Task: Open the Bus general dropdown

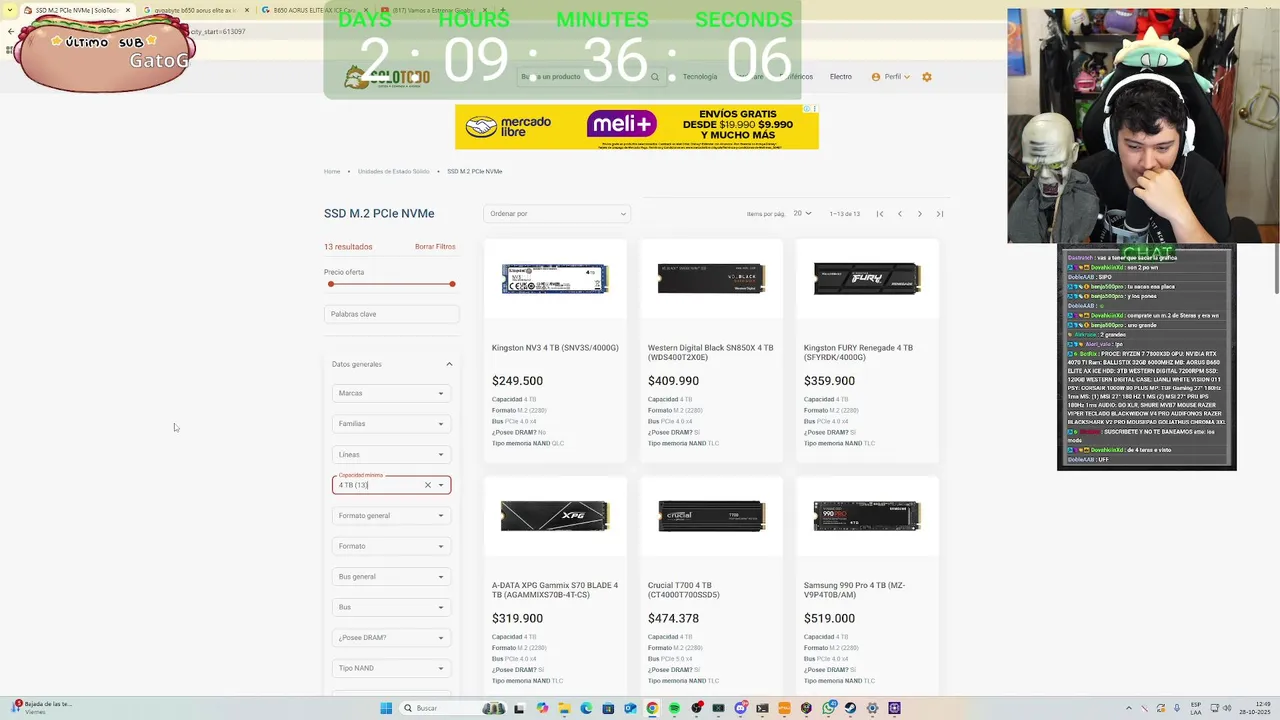Action: pyautogui.click(x=391, y=577)
